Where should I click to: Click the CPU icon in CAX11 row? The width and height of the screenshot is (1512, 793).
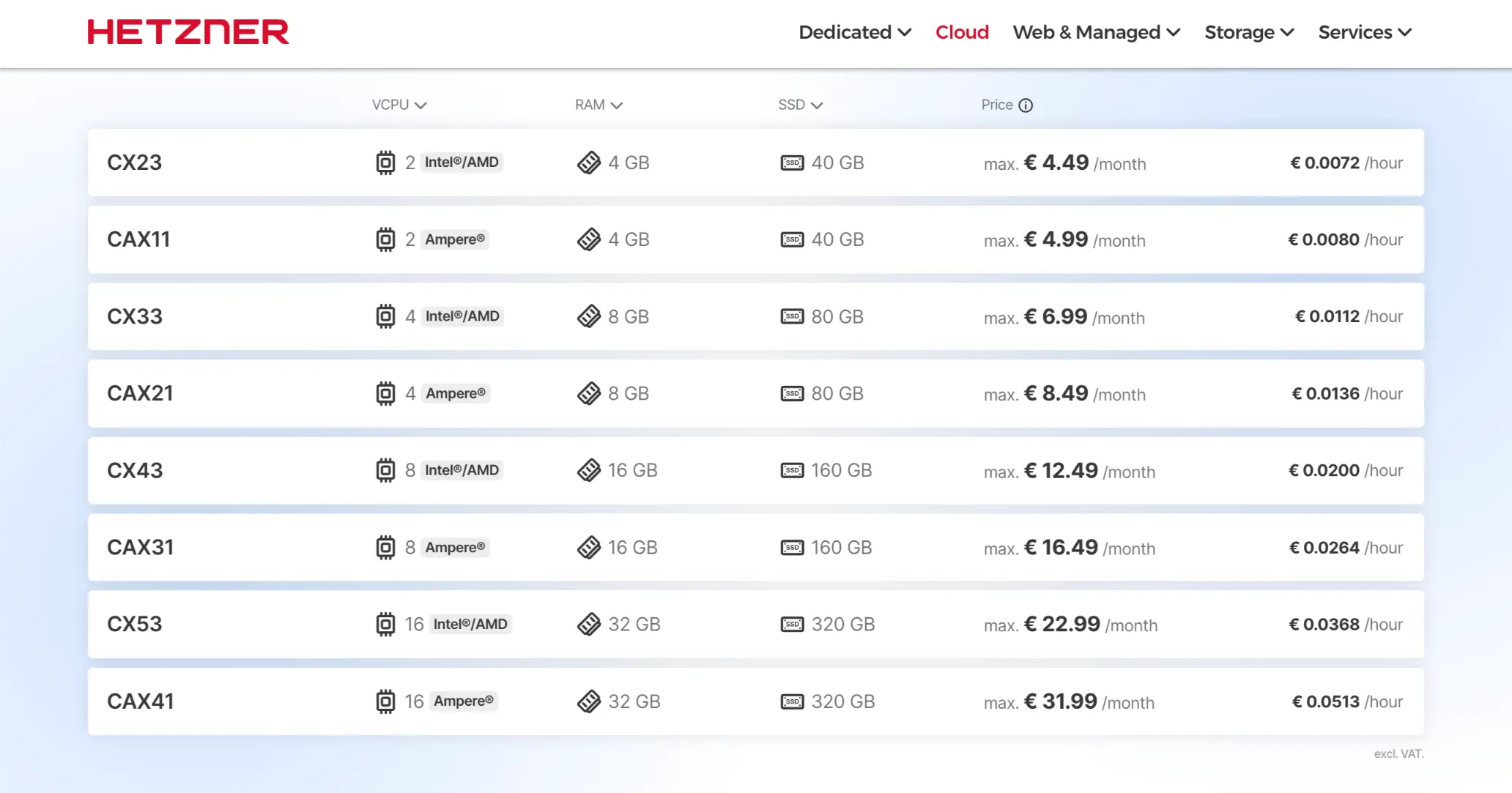click(385, 239)
